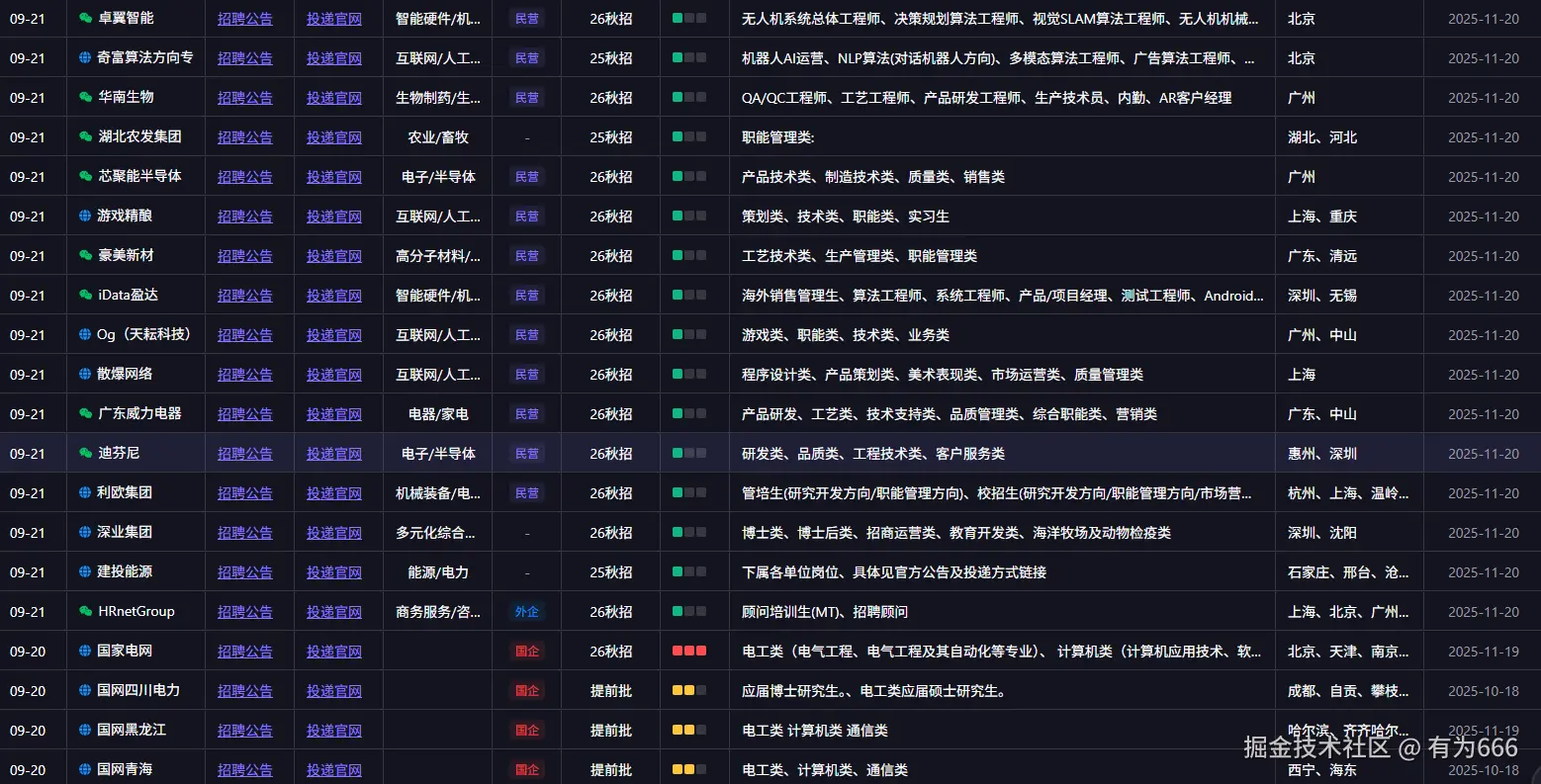Click the globe icon next to 散爆网络
Screen dimensions: 1541x784
tap(85, 374)
